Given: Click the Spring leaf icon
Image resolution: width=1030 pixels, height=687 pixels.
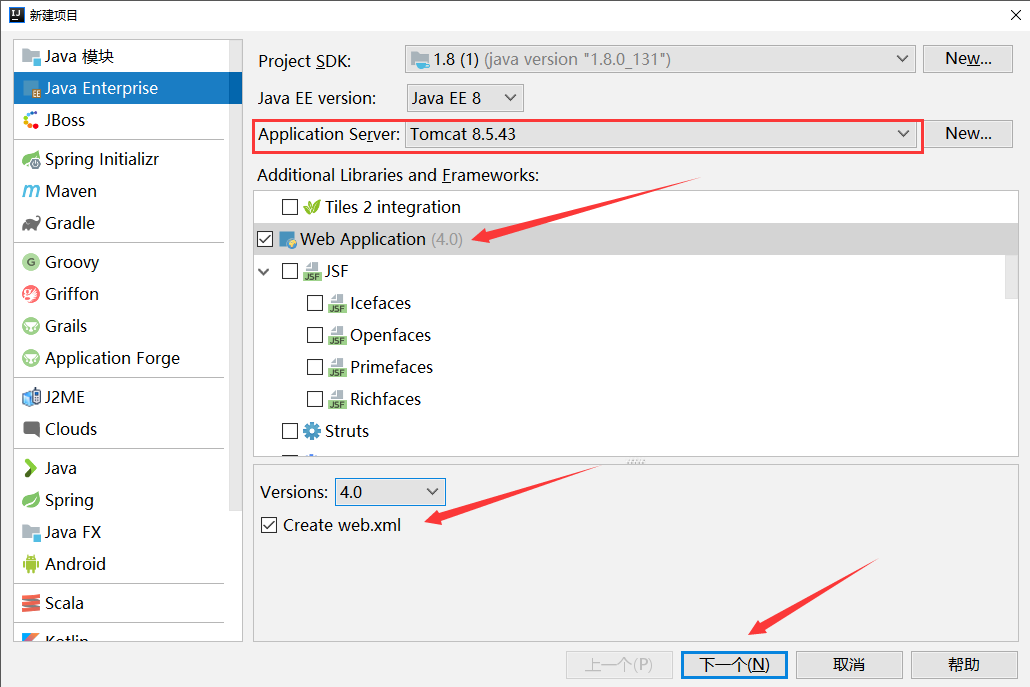Looking at the screenshot, I should click(x=31, y=500).
